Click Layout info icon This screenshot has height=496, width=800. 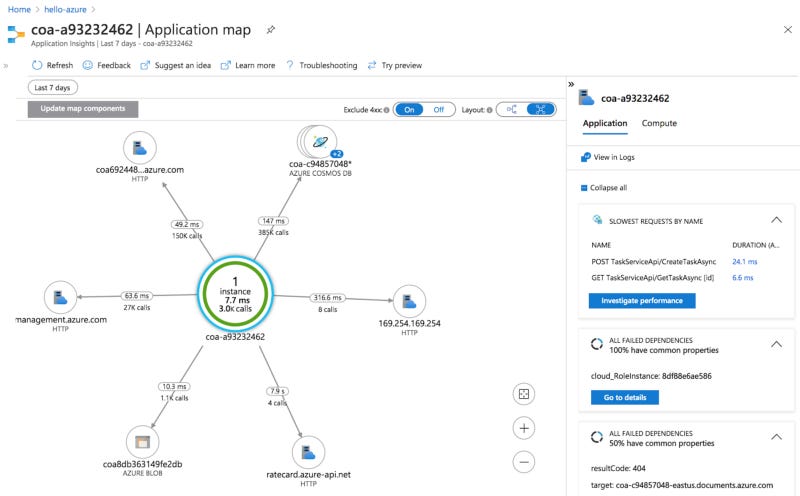489,110
